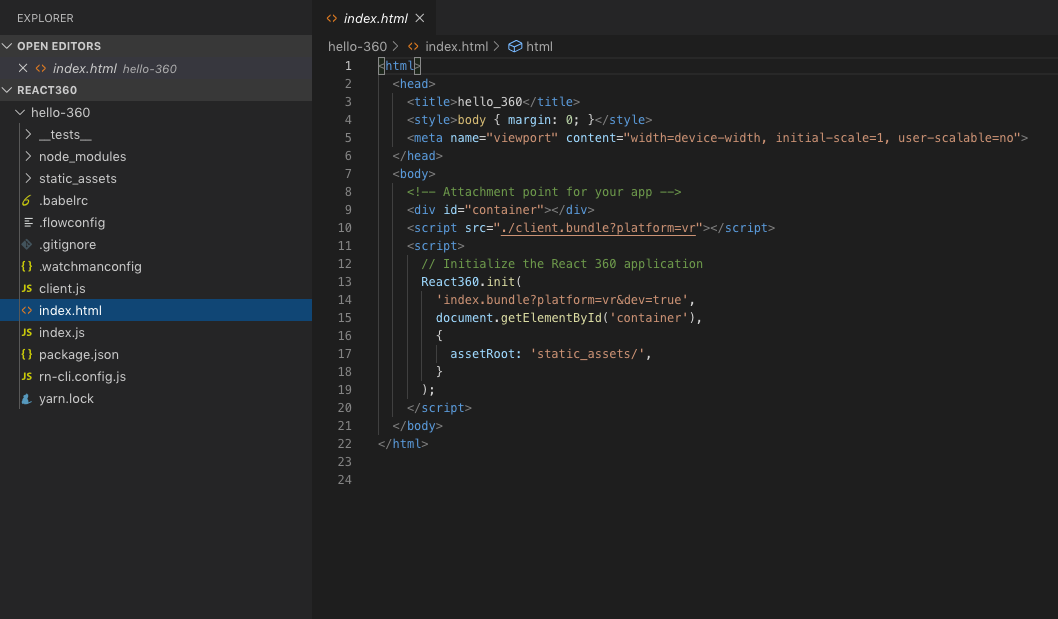Click the HTML icon beside index.html

25,310
